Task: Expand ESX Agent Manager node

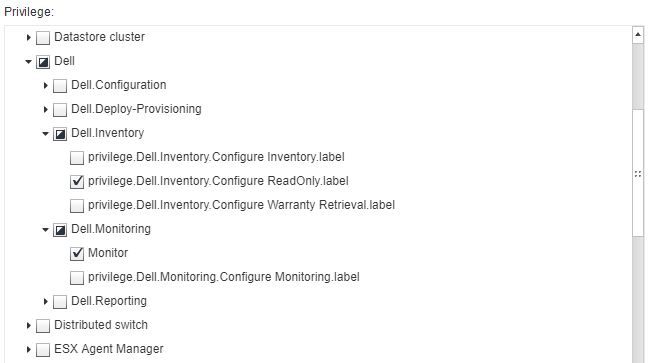Action: pyautogui.click(x=29, y=350)
